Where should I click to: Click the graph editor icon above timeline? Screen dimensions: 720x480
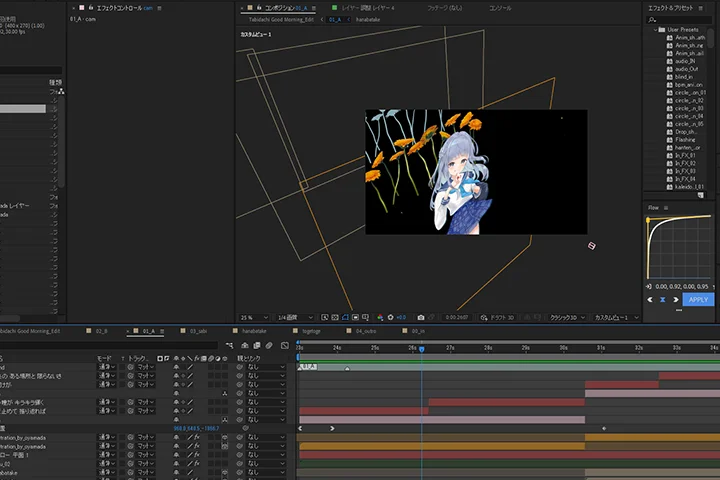285,345
